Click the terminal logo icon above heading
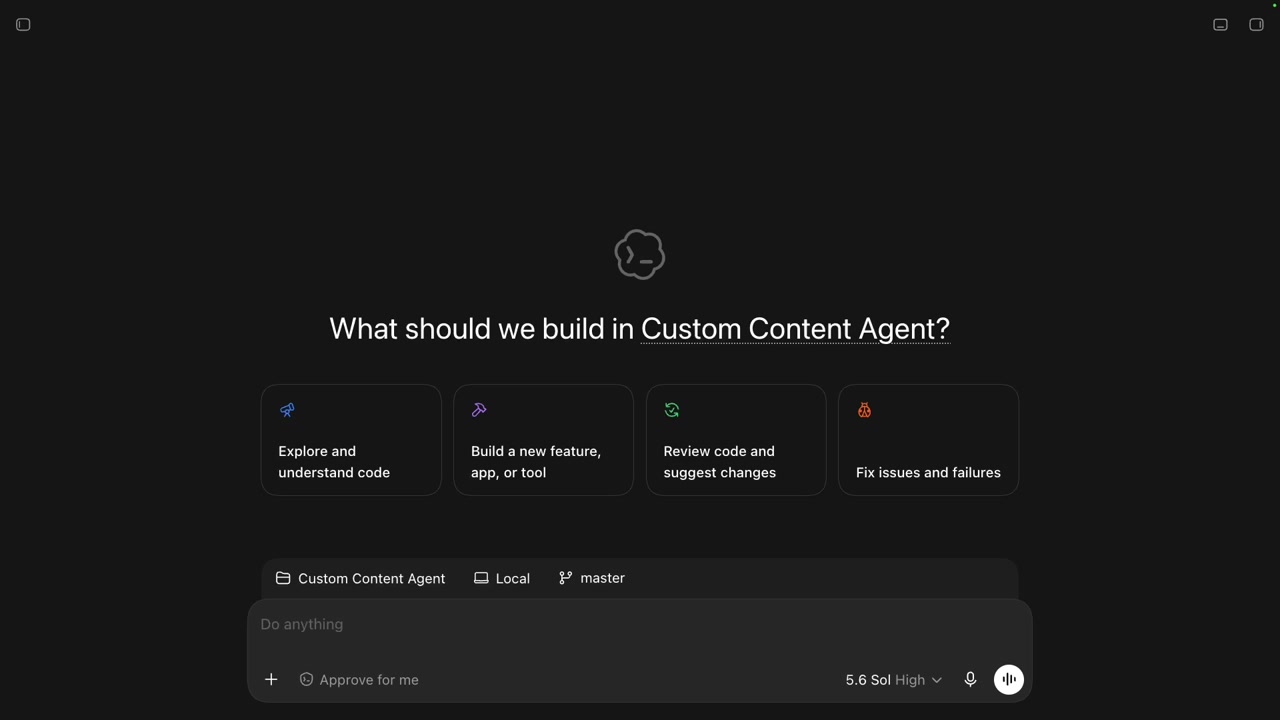Viewport: 1280px width, 720px height. point(640,254)
